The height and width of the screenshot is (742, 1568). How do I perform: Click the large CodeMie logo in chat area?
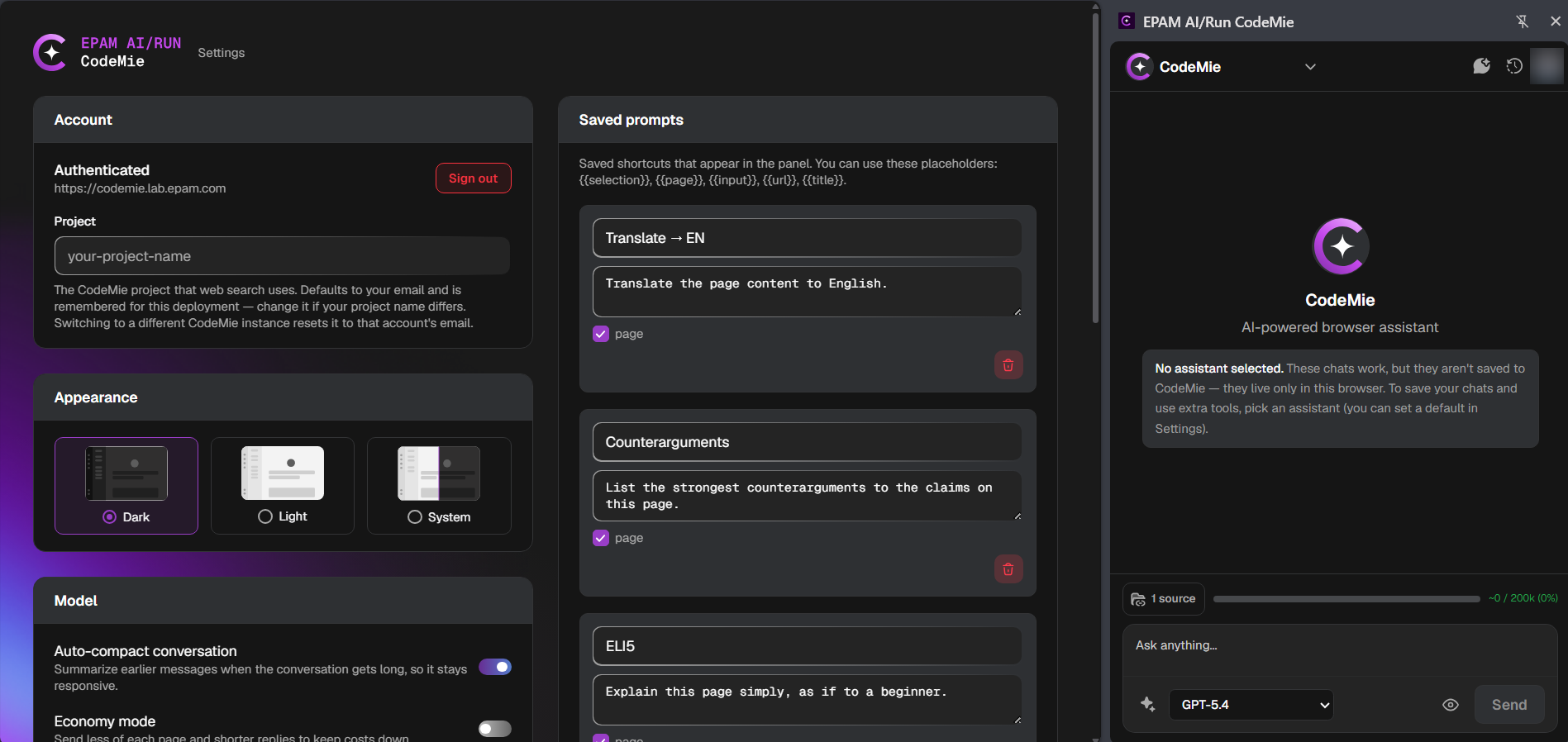coord(1340,246)
